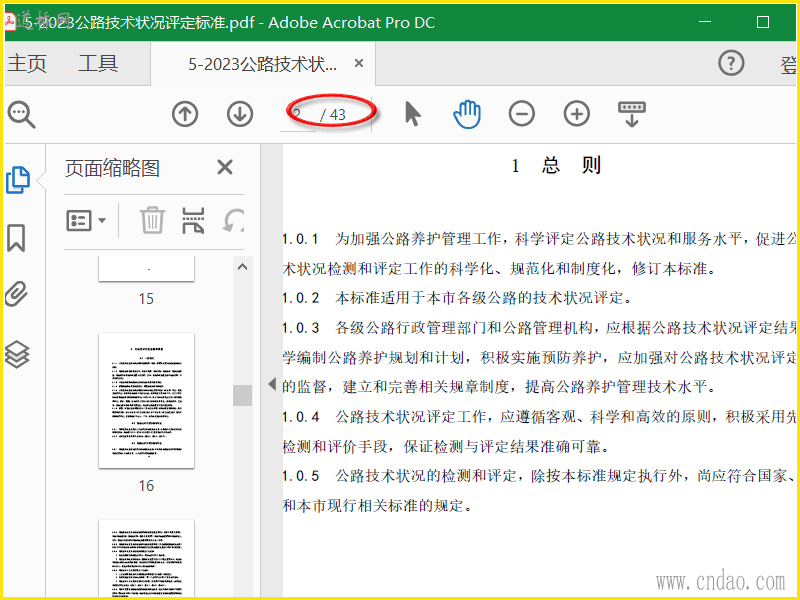Screen dimensions: 800x600
Task: Open the layers panel icon
Action: (x=17, y=354)
